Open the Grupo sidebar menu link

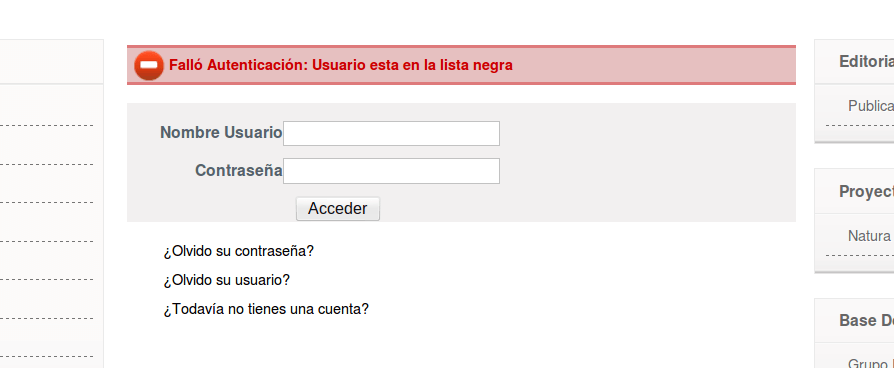pos(871,363)
